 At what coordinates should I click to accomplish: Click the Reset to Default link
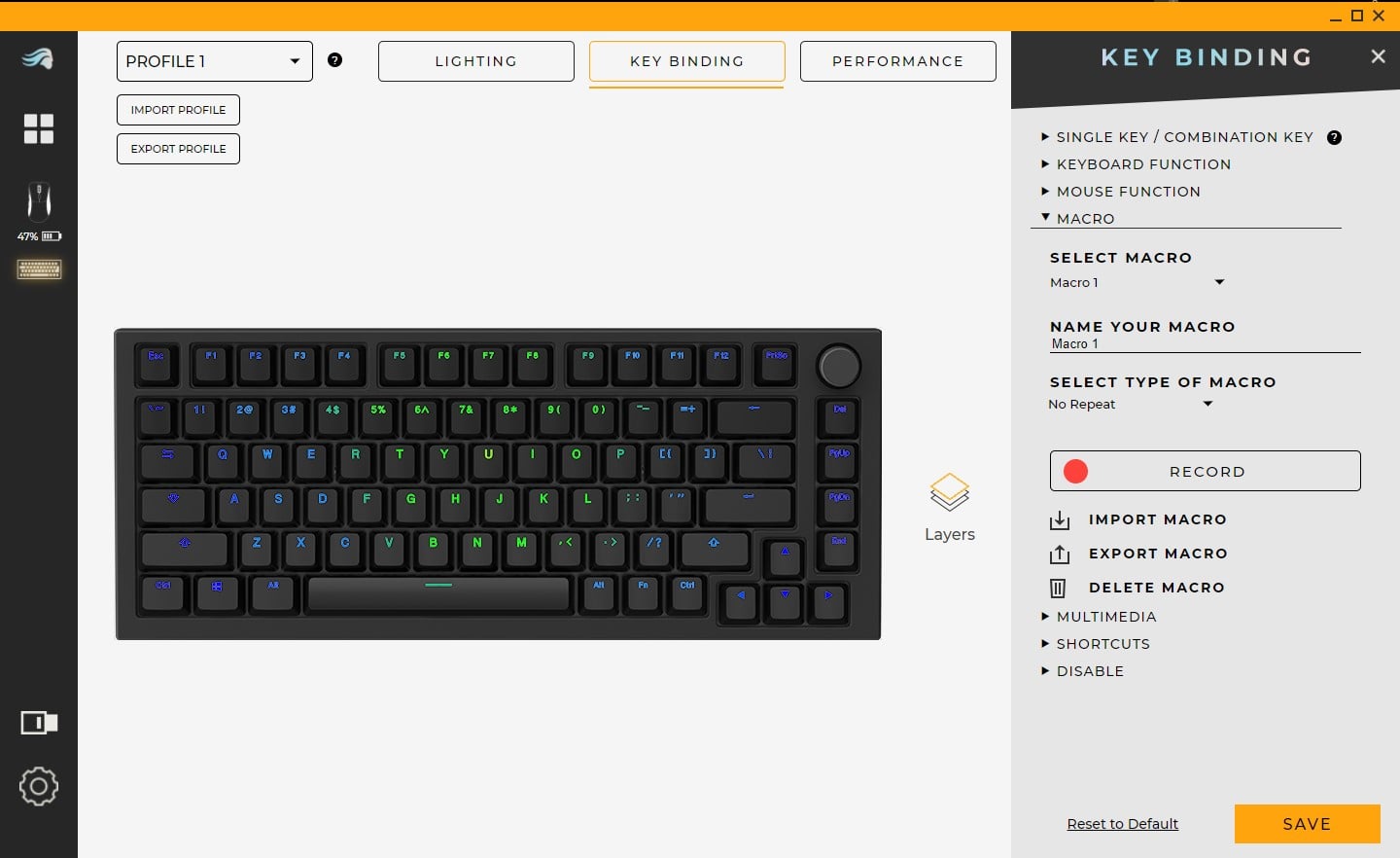pyautogui.click(x=1123, y=824)
